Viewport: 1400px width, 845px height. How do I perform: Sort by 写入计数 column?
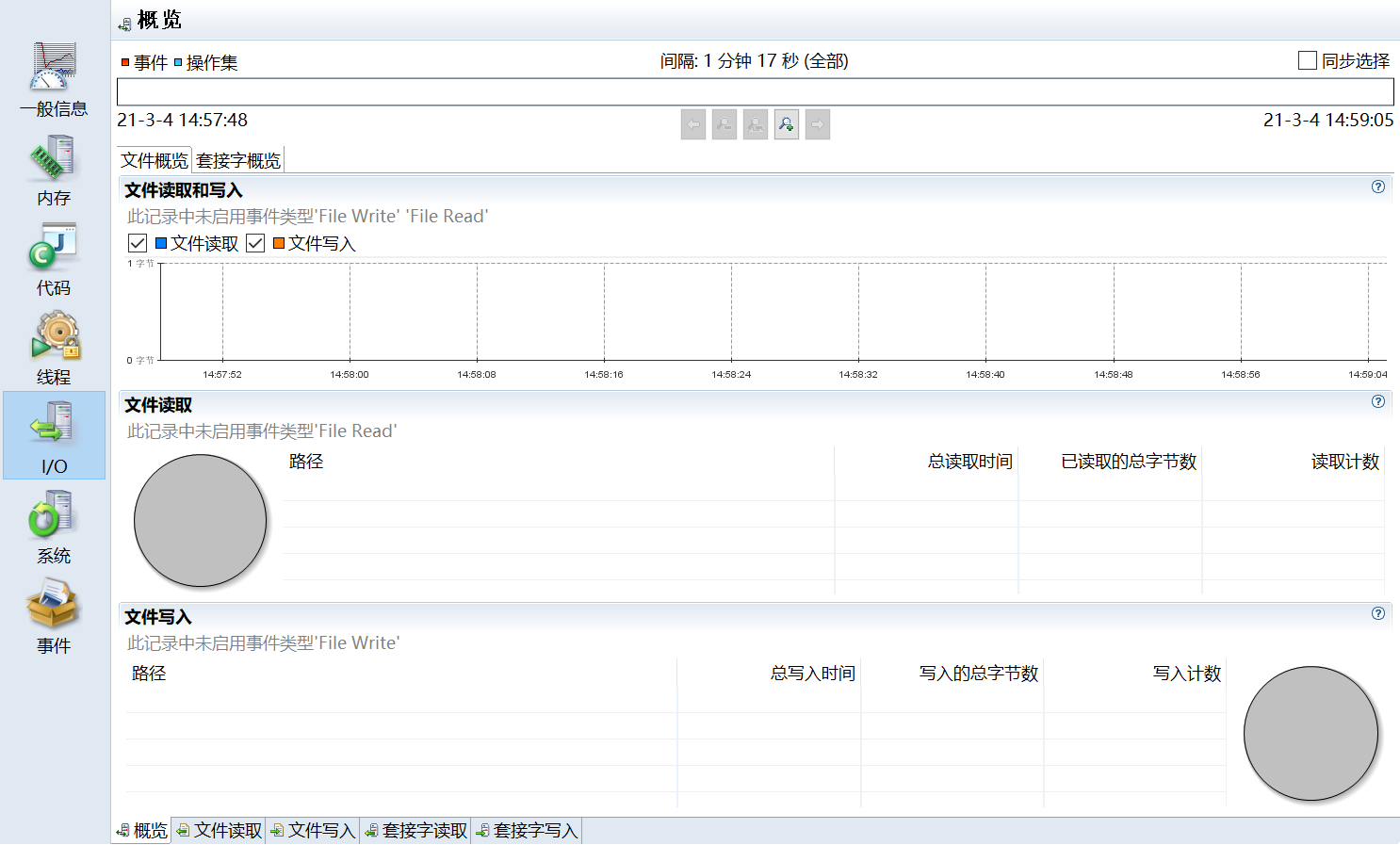(x=1135, y=674)
